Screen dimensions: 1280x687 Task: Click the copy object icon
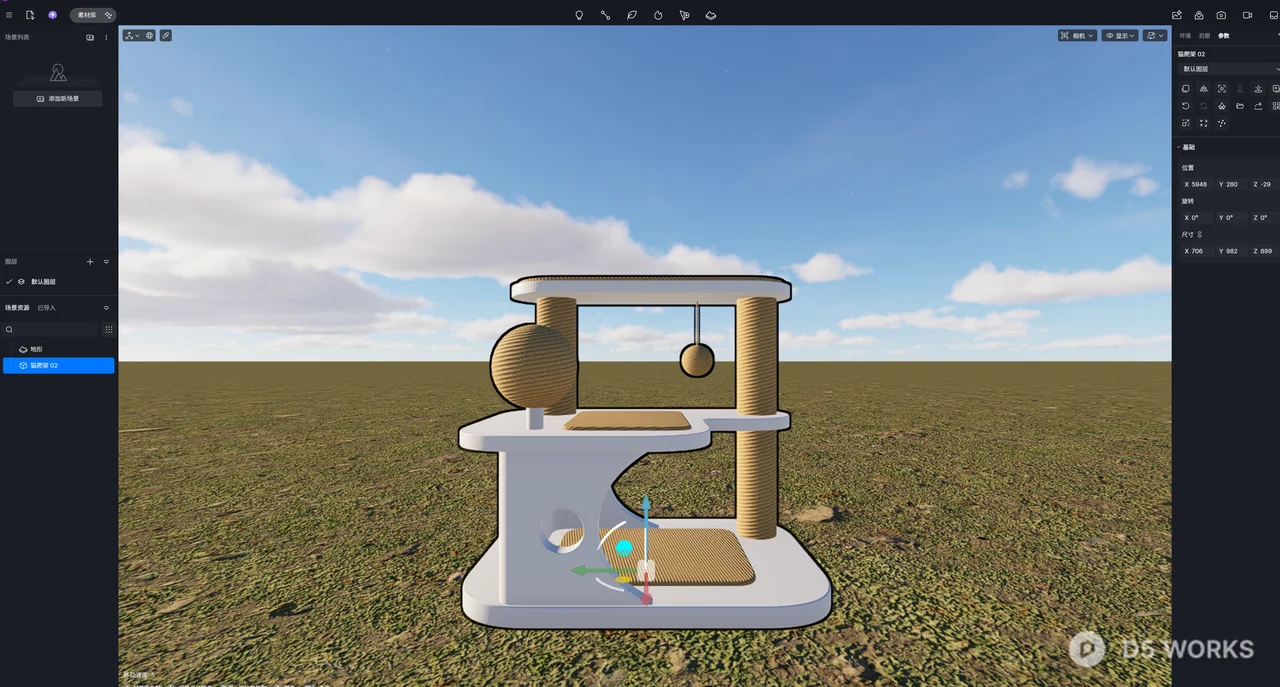coord(1186,89)
